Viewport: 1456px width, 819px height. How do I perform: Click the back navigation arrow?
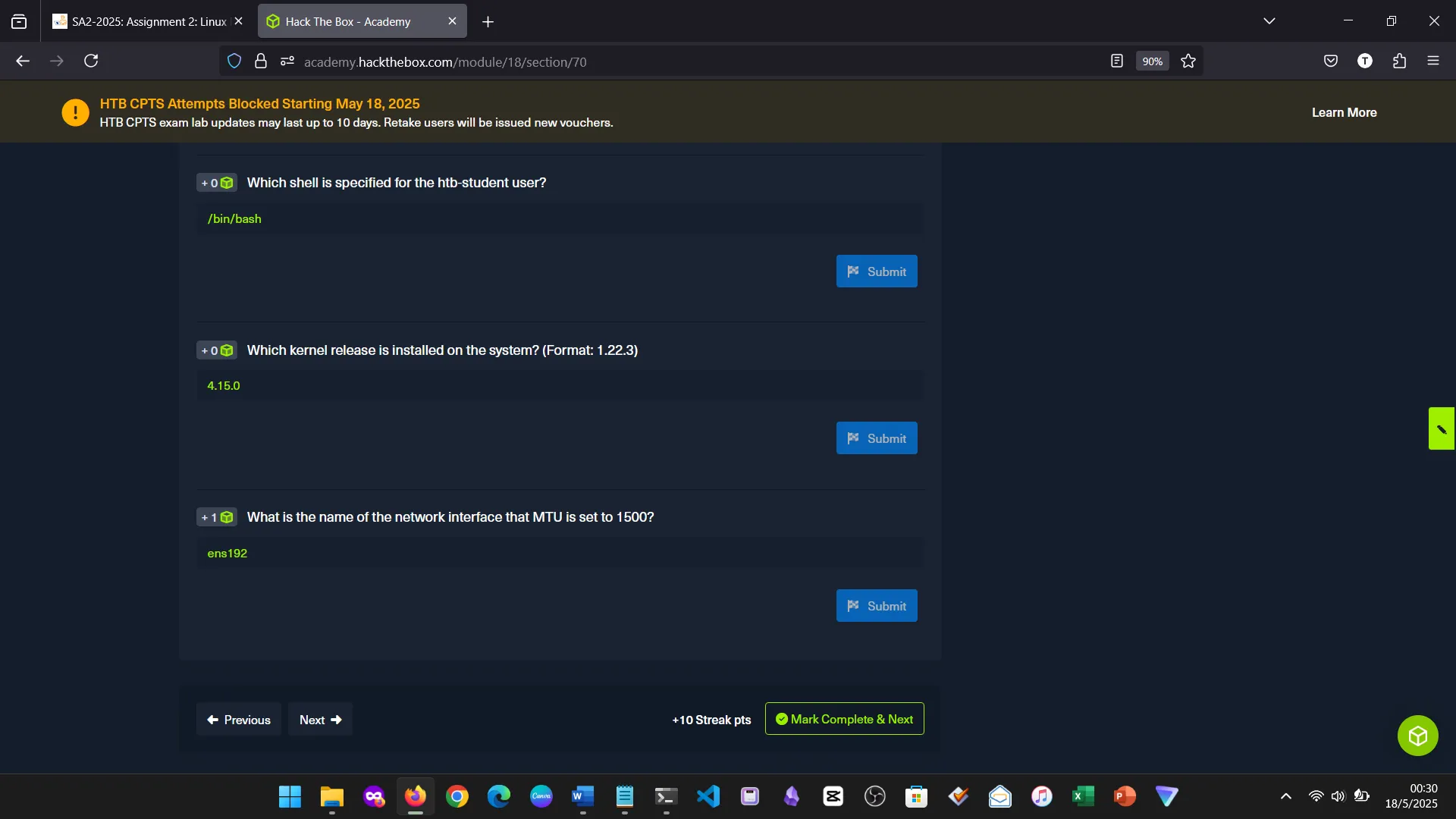point(22,61)
